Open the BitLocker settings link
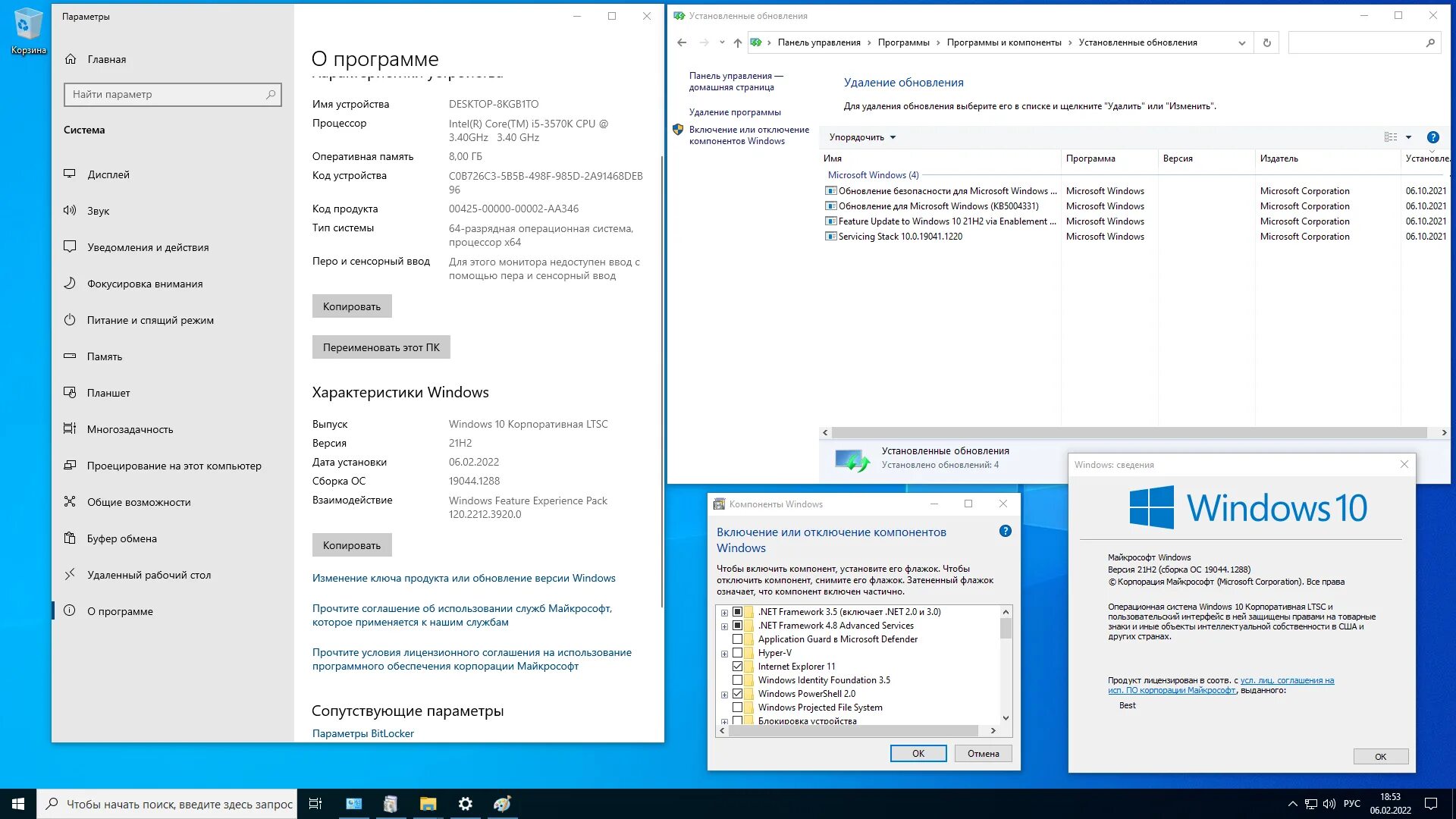 coord(362,733)
